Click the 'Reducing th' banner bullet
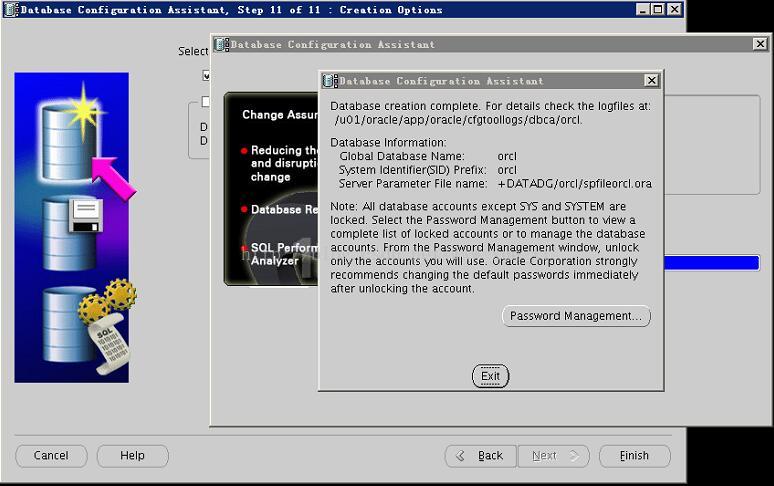The image size is (774, 486). 280,163
